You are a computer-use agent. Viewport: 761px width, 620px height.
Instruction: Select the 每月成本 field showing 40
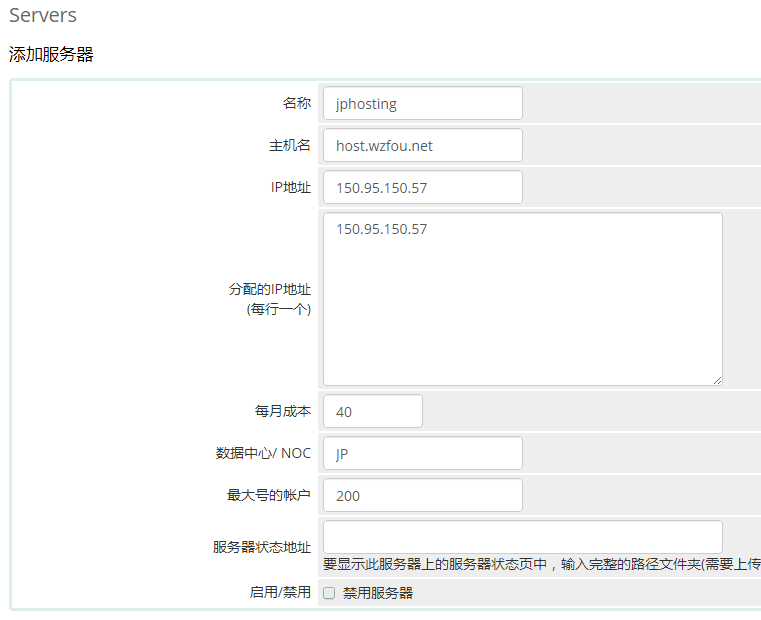coord(372,411)
